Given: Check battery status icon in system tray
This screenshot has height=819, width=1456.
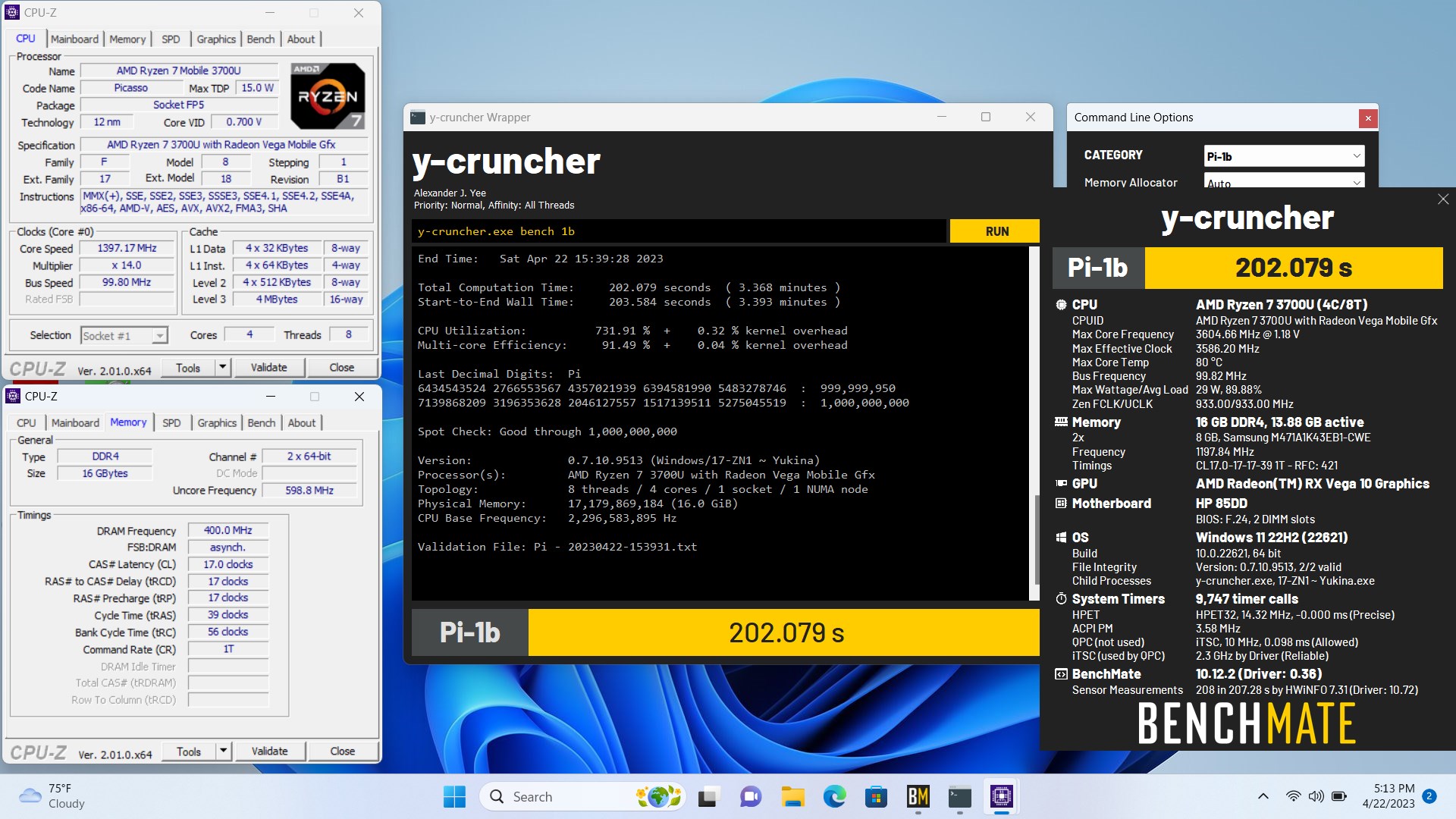Looking at the screenshot, I should pos(1339,796).
